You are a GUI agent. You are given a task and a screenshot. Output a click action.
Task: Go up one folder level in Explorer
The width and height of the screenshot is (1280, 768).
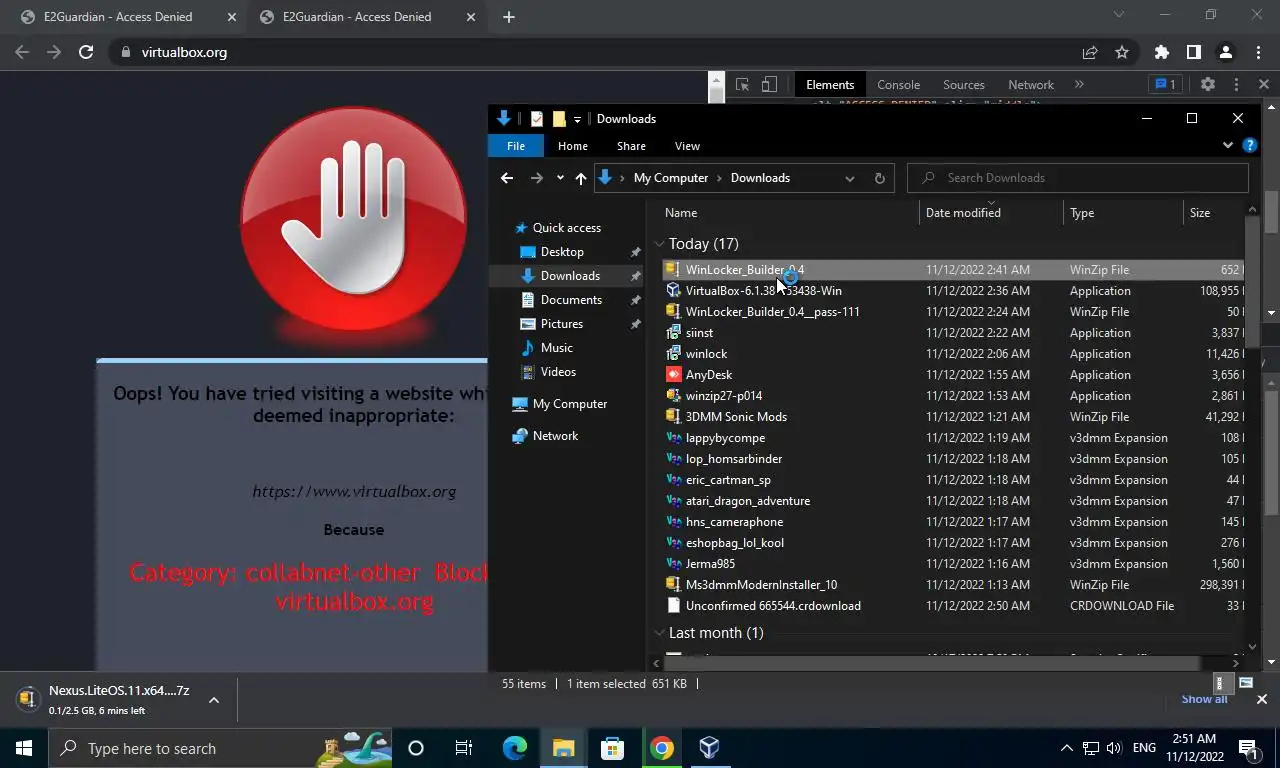pos(581,178)
